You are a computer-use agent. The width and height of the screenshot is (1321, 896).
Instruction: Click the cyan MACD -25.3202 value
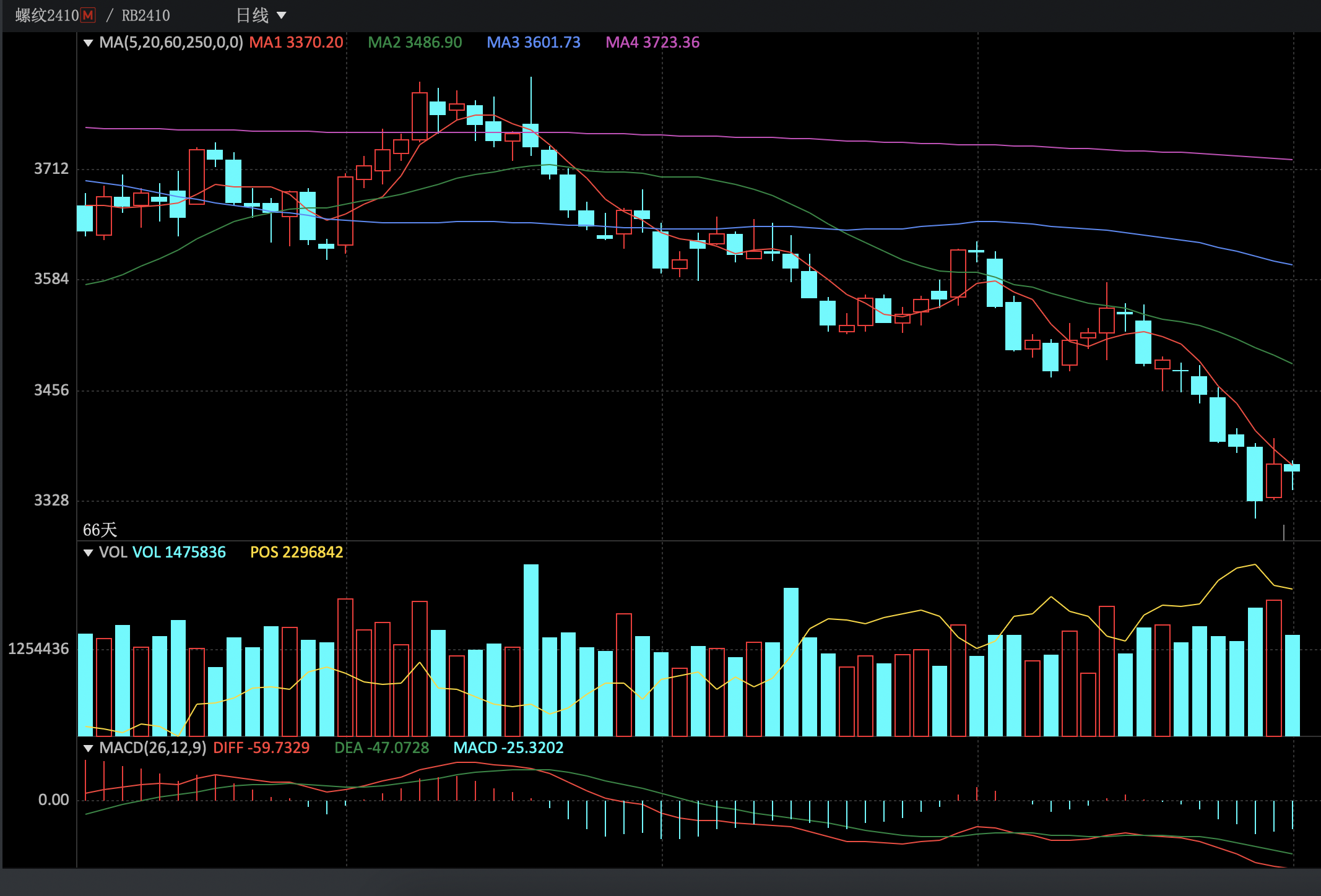[508, 748]
